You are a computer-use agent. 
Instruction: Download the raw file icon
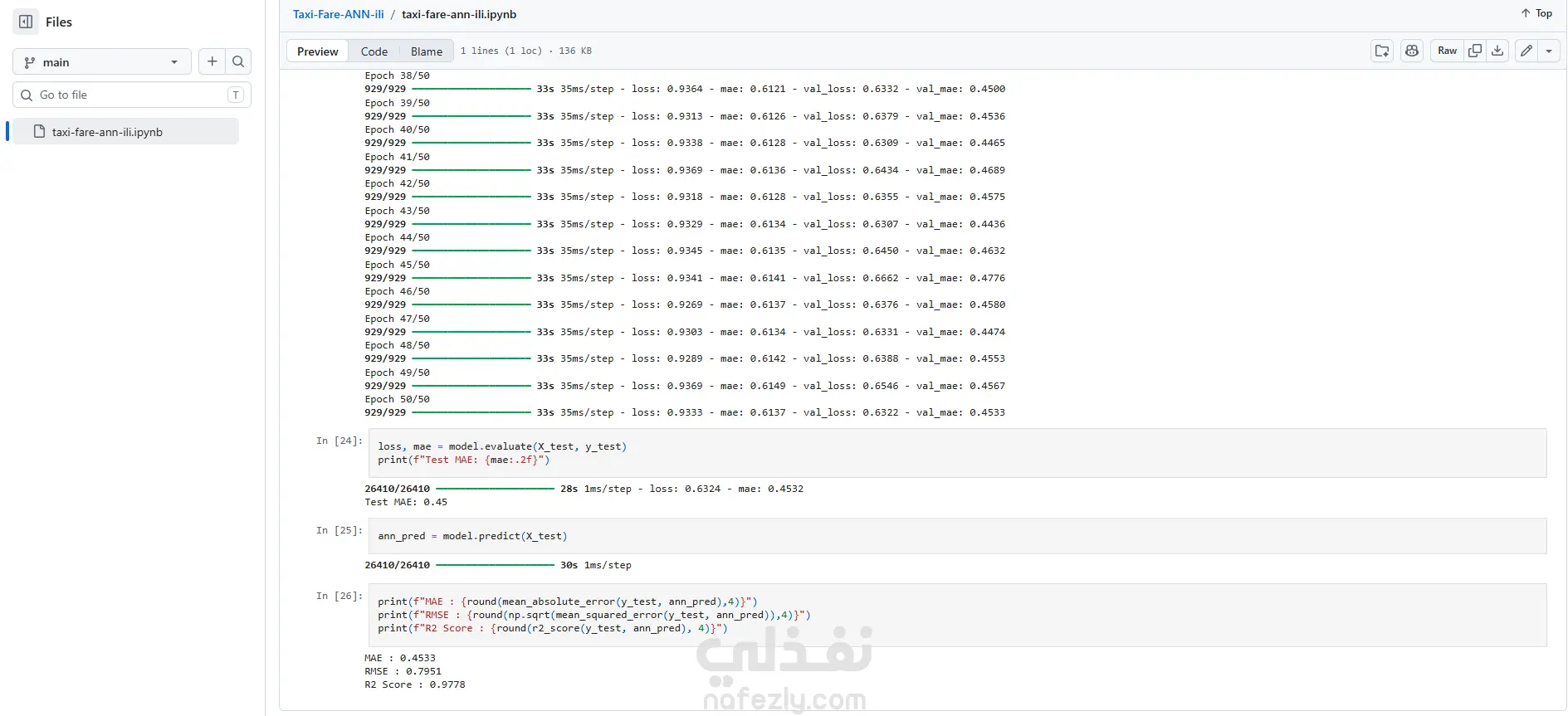pyautogui.click(x=1497, y=51)
